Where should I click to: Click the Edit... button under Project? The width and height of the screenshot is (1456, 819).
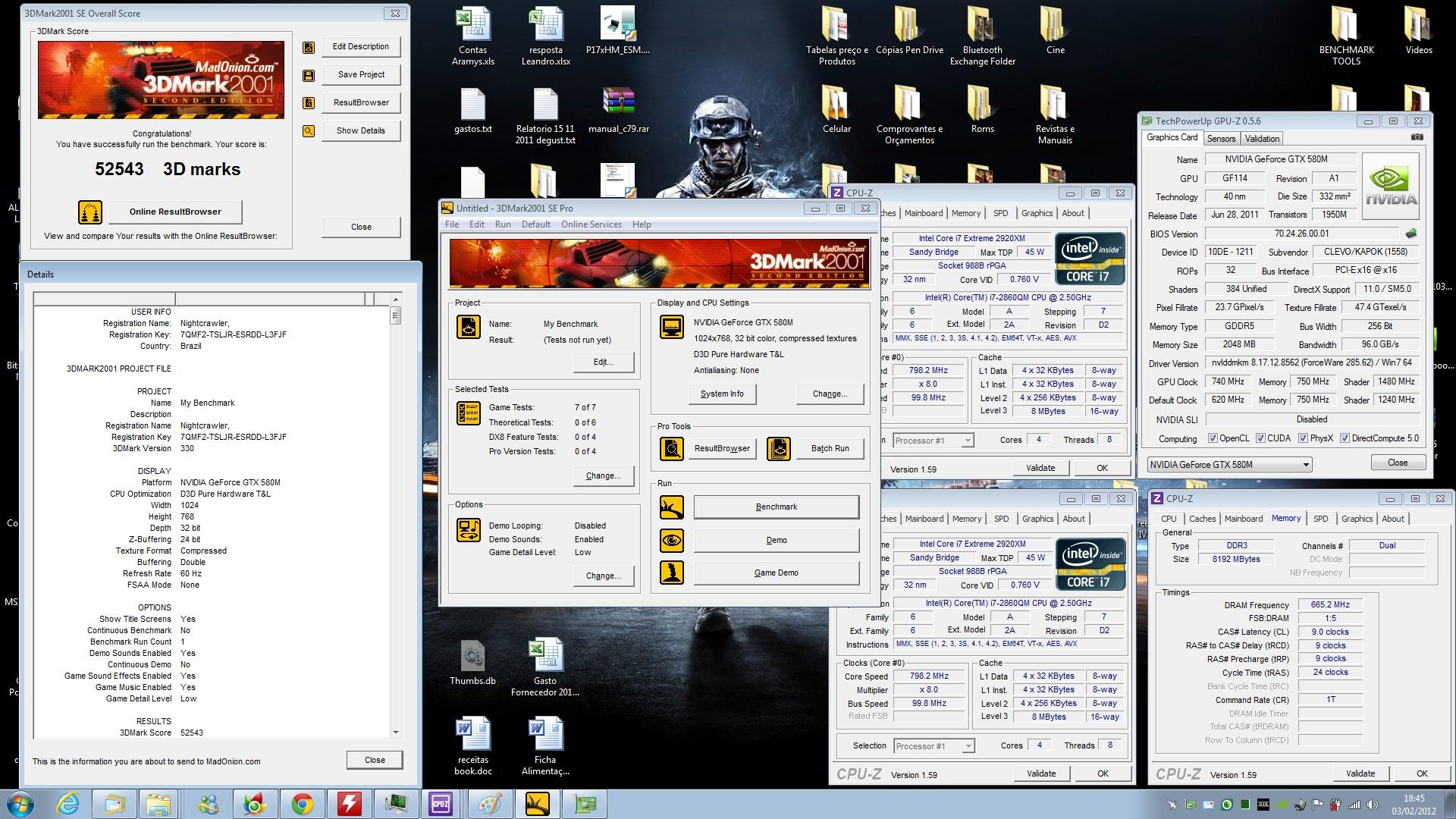[x=604, y=362]
